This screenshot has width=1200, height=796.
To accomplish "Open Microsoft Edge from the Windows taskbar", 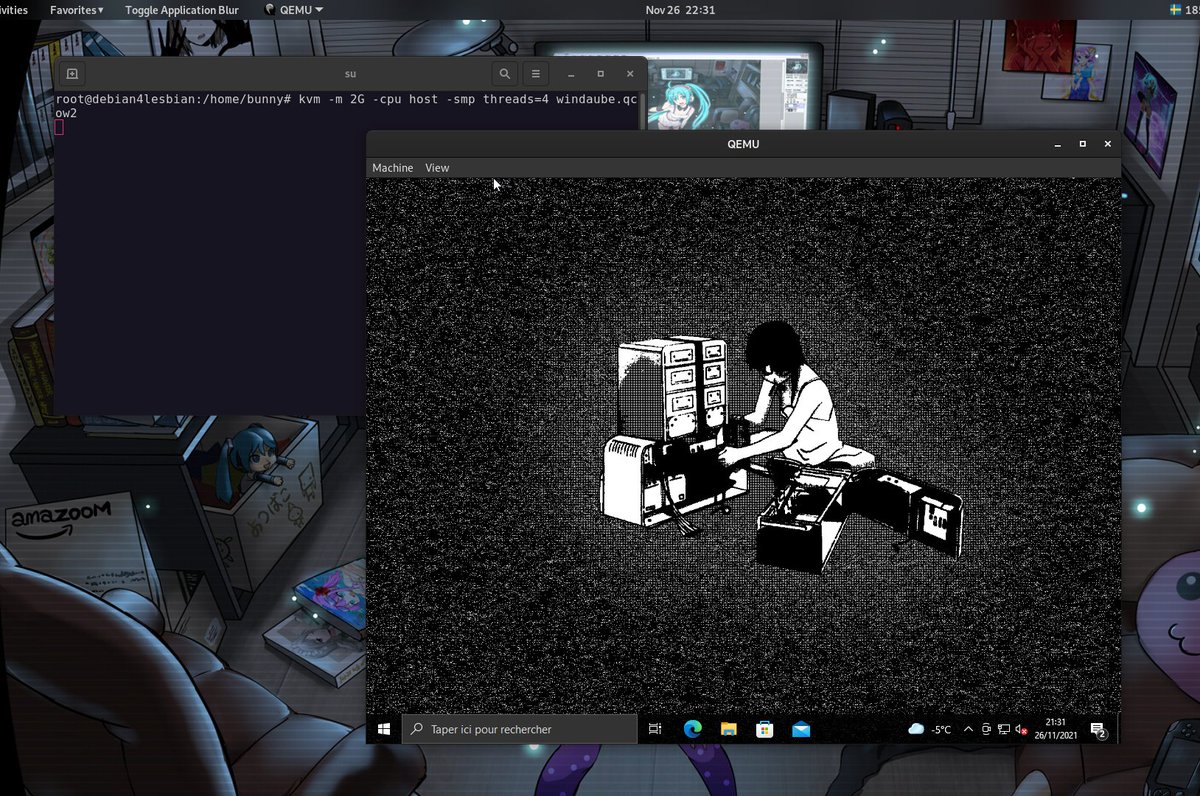I will pos(692,729).
